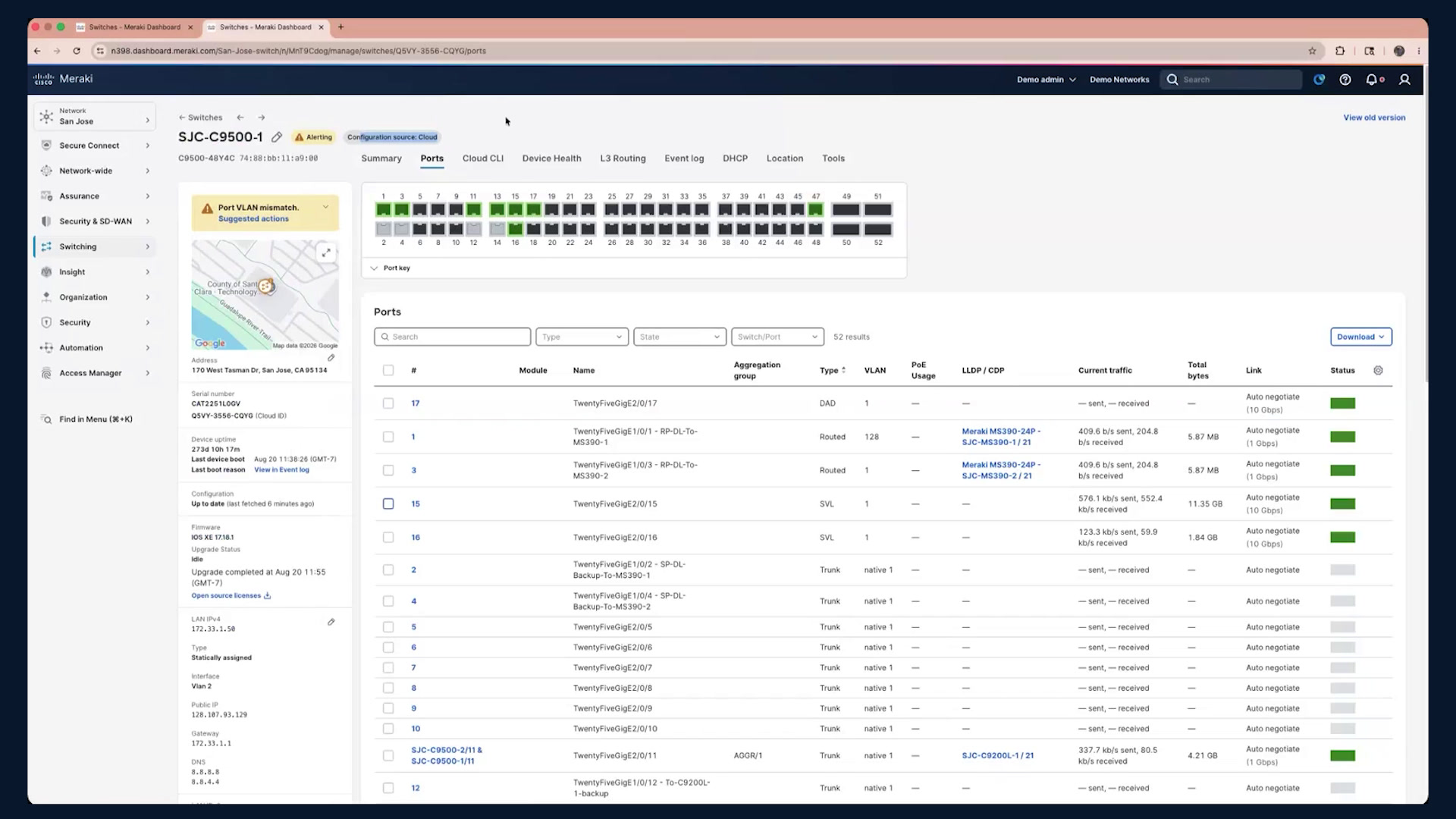Screen dimensions: 1456x819
Task: Open the notifications bell icon
Action: (1373, 80)
